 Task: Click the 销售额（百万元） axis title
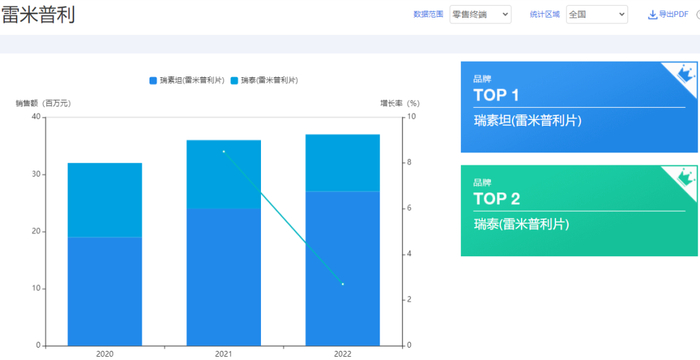(43, 103)
